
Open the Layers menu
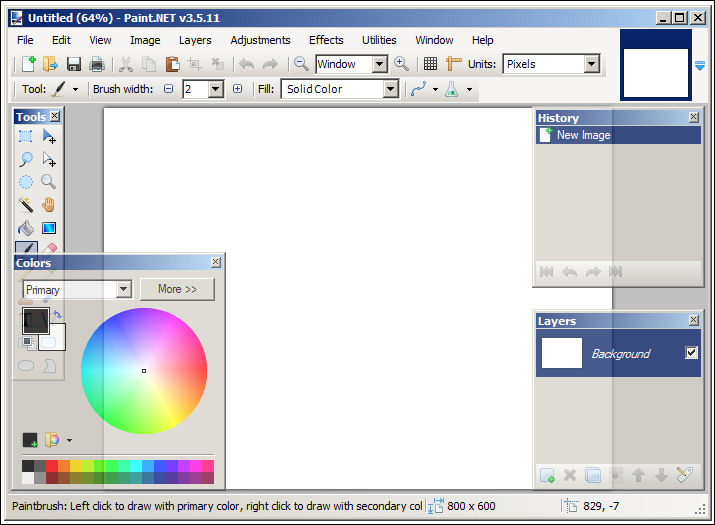tap(195, 40)
